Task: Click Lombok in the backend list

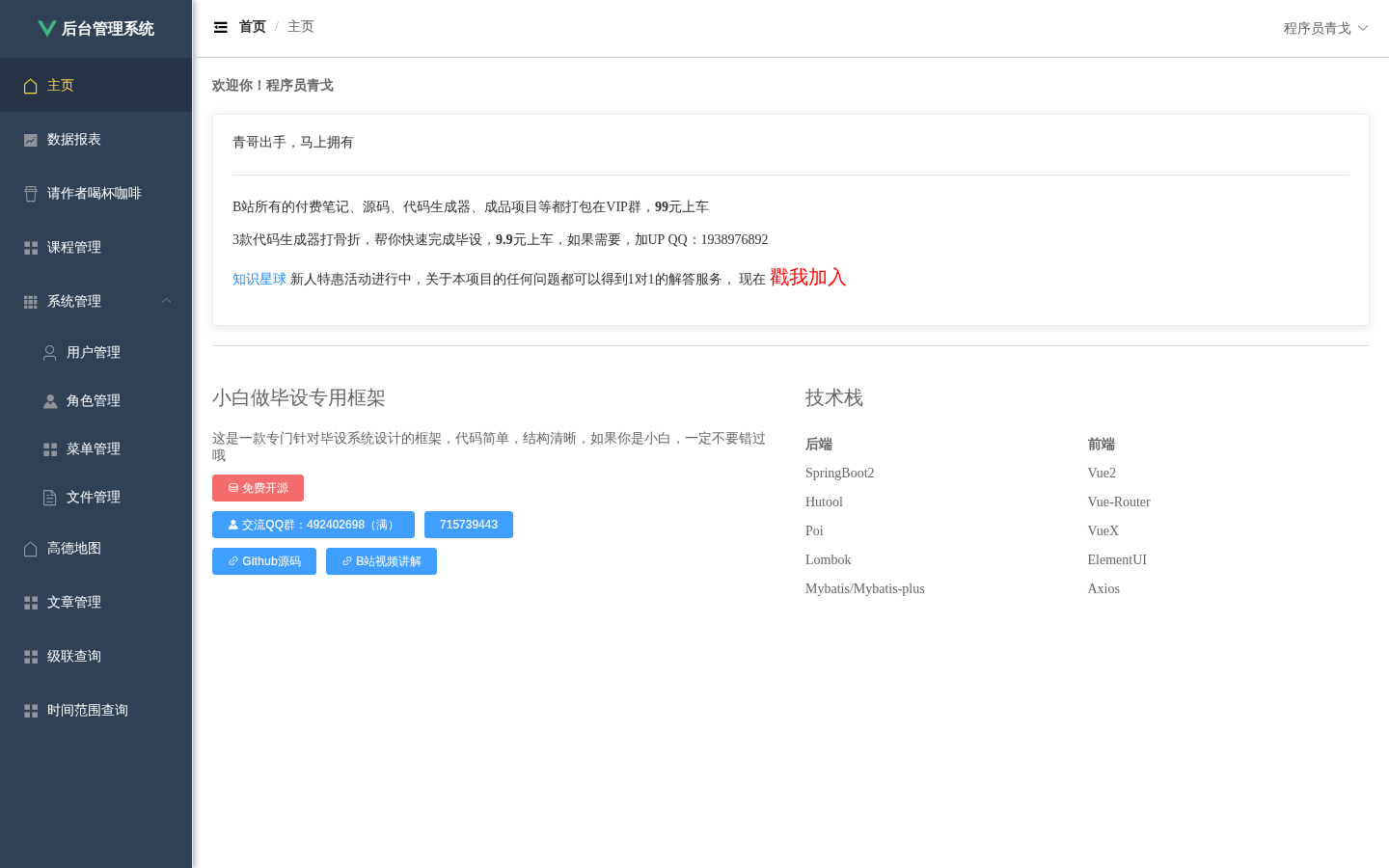Action: pos(829,559)
